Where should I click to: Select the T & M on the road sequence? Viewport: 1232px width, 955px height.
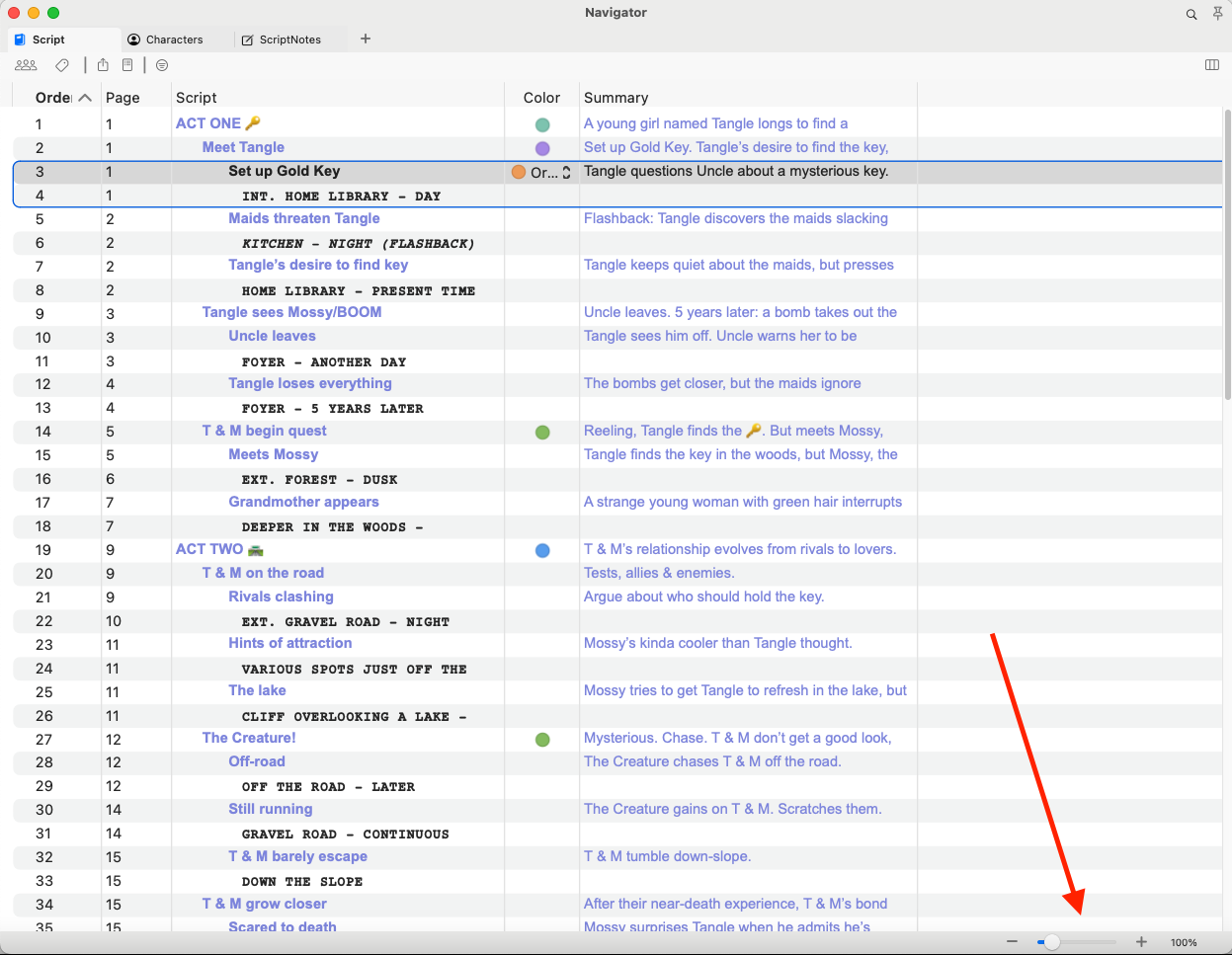click(264, 573)
